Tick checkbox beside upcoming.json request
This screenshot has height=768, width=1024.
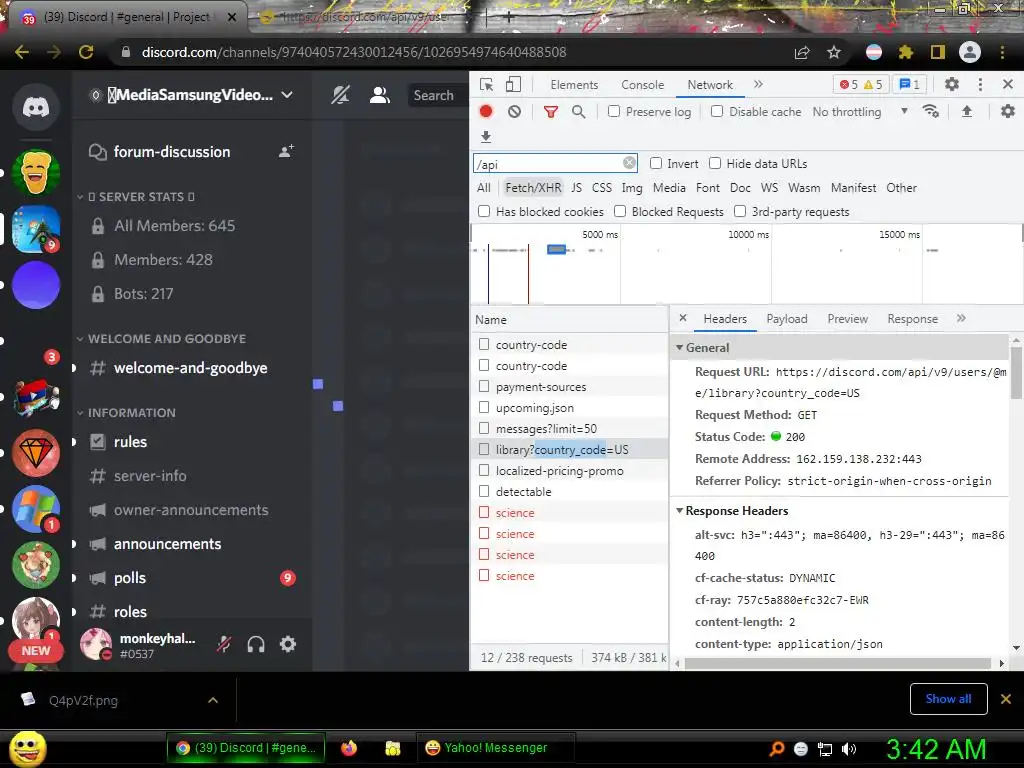[x=484, y=407]
